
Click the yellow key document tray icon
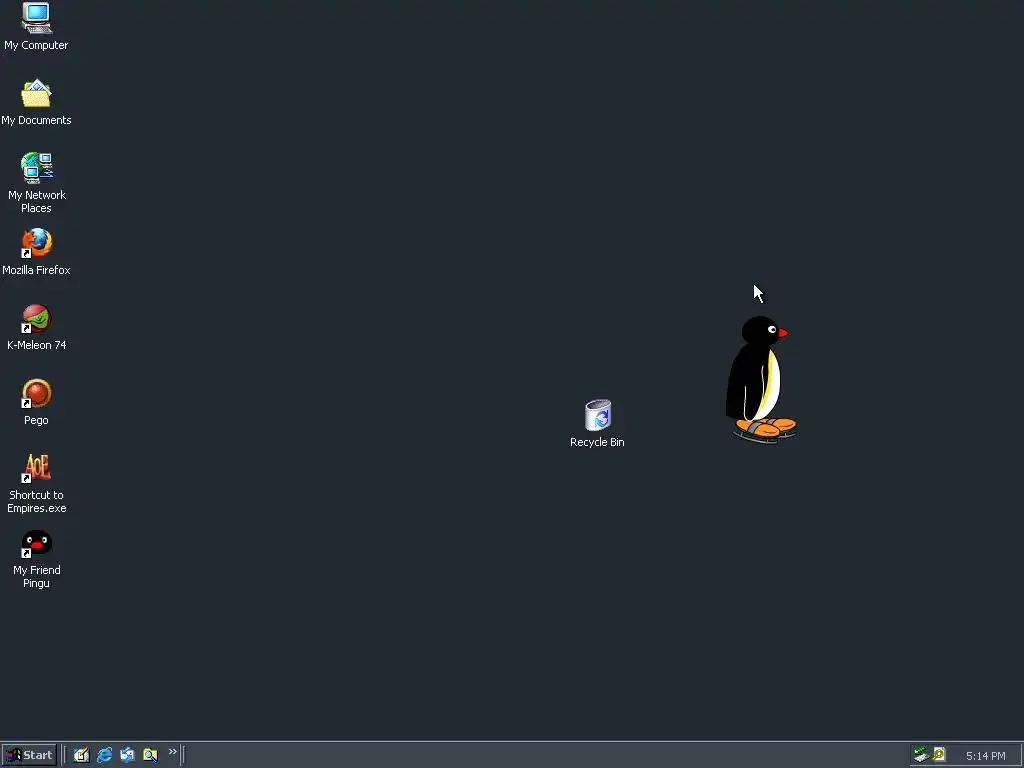click(939, 754)
